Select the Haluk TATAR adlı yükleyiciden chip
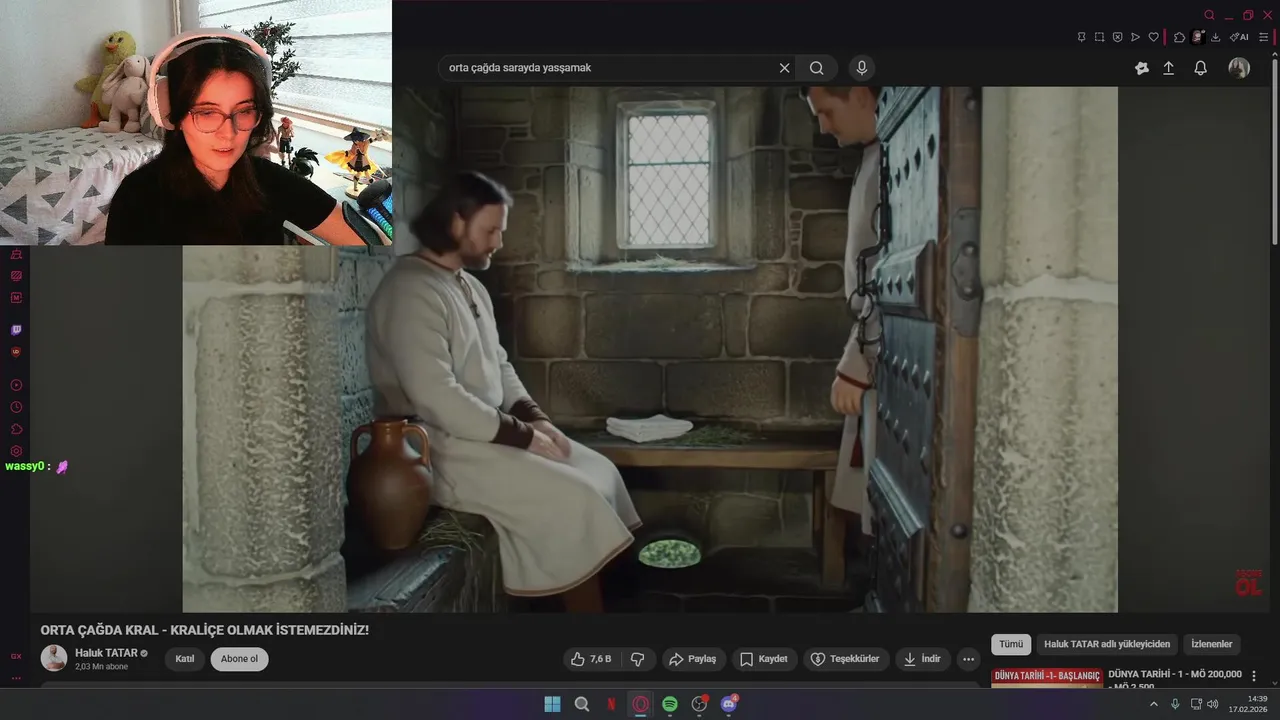The image size is (1280, 720). [1107, 644]
